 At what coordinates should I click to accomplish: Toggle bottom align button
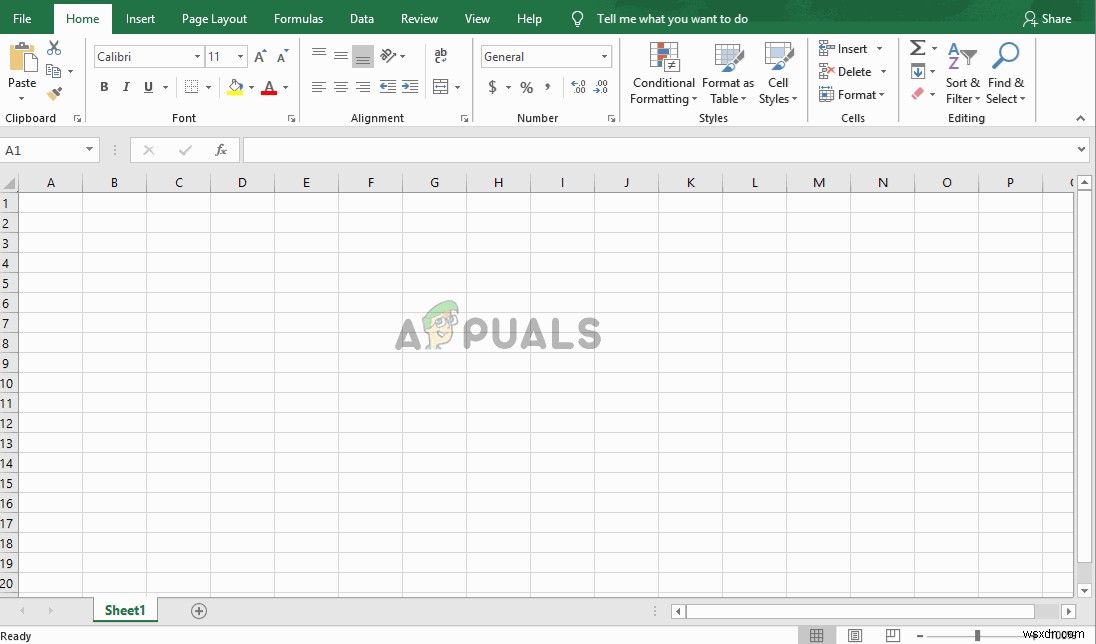(363, 57)
